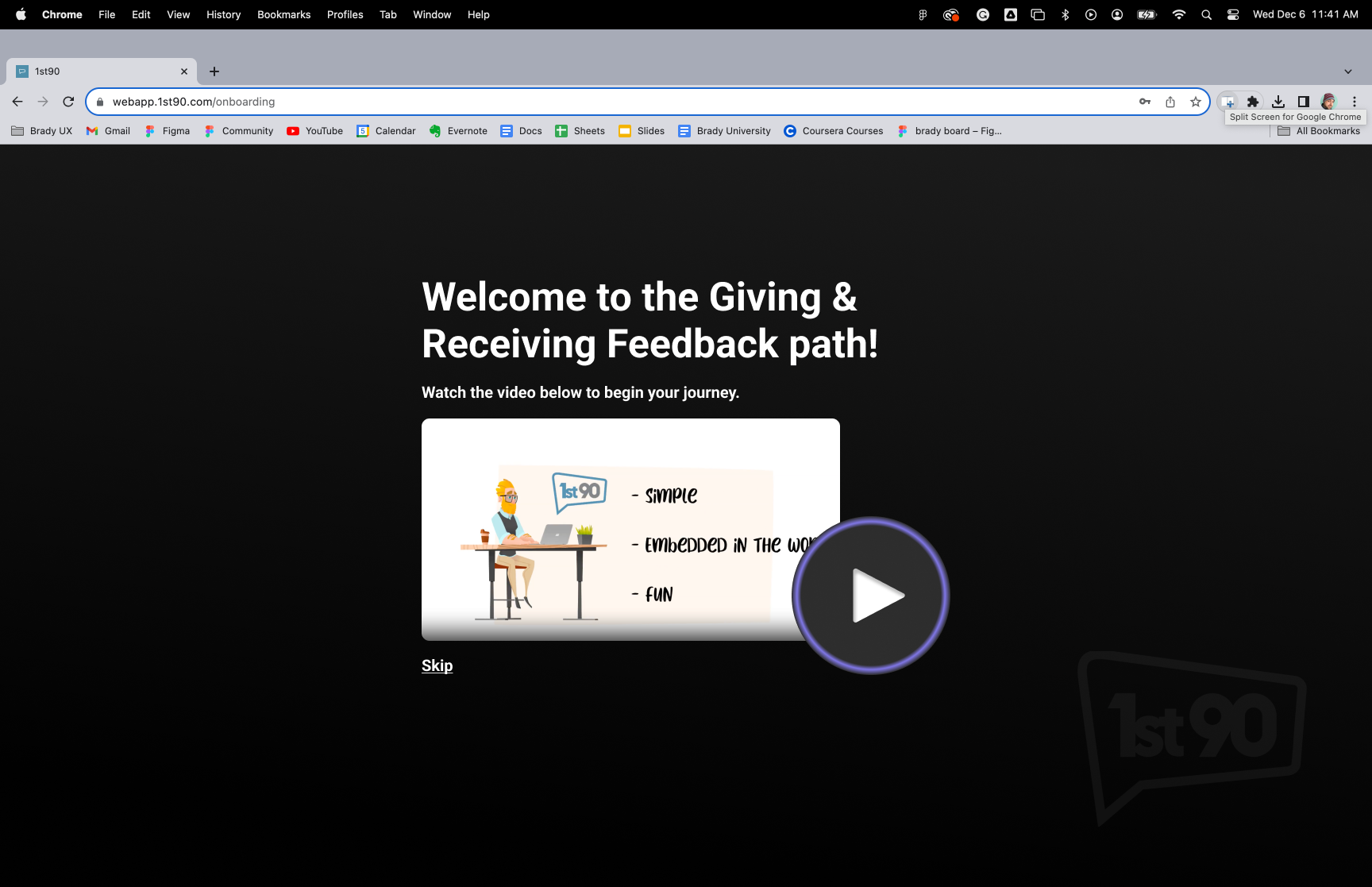1372x887 pixels.
Task: Open Control Center in menu bar
Action: coord(1233,14)
